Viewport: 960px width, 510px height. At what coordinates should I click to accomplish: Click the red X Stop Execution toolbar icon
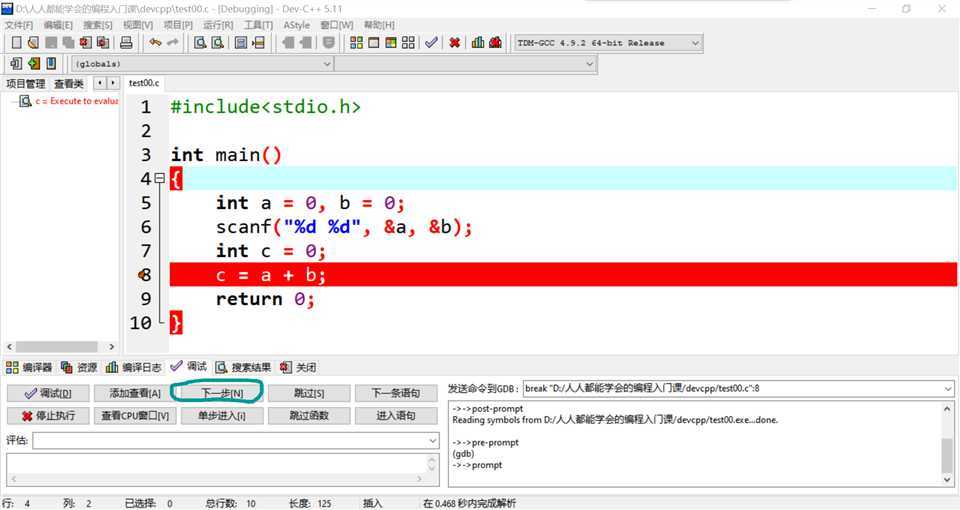tap(454, 42)
